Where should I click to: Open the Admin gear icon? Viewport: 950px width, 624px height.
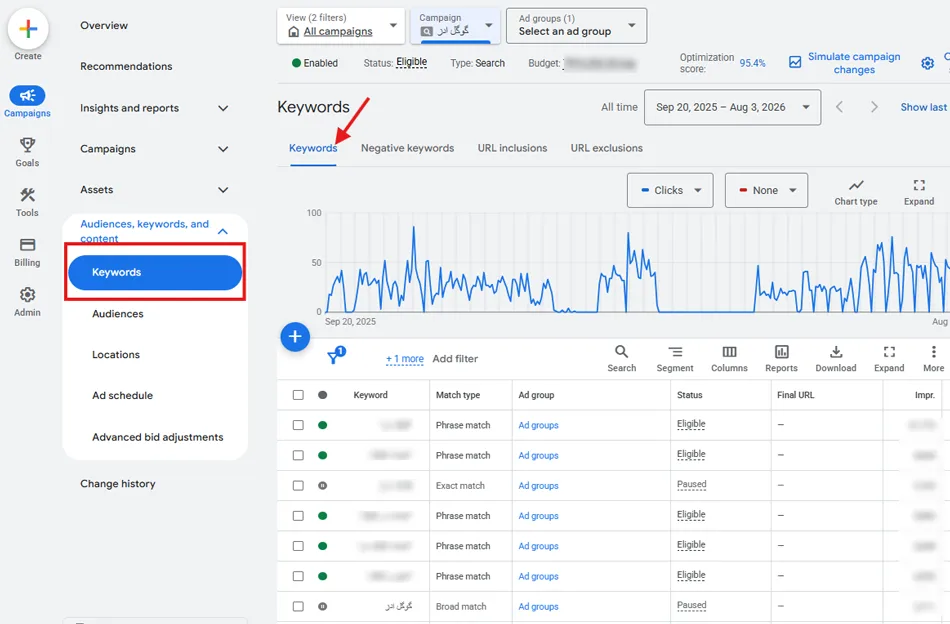27,294
